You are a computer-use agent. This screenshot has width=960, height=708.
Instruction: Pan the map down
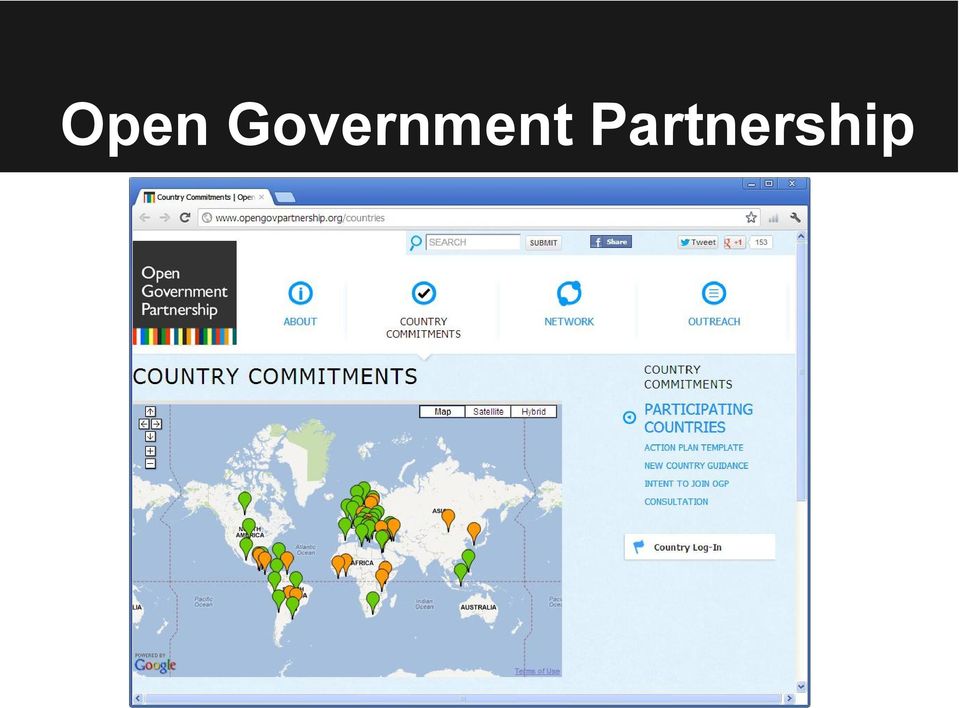tap(151, 436)
